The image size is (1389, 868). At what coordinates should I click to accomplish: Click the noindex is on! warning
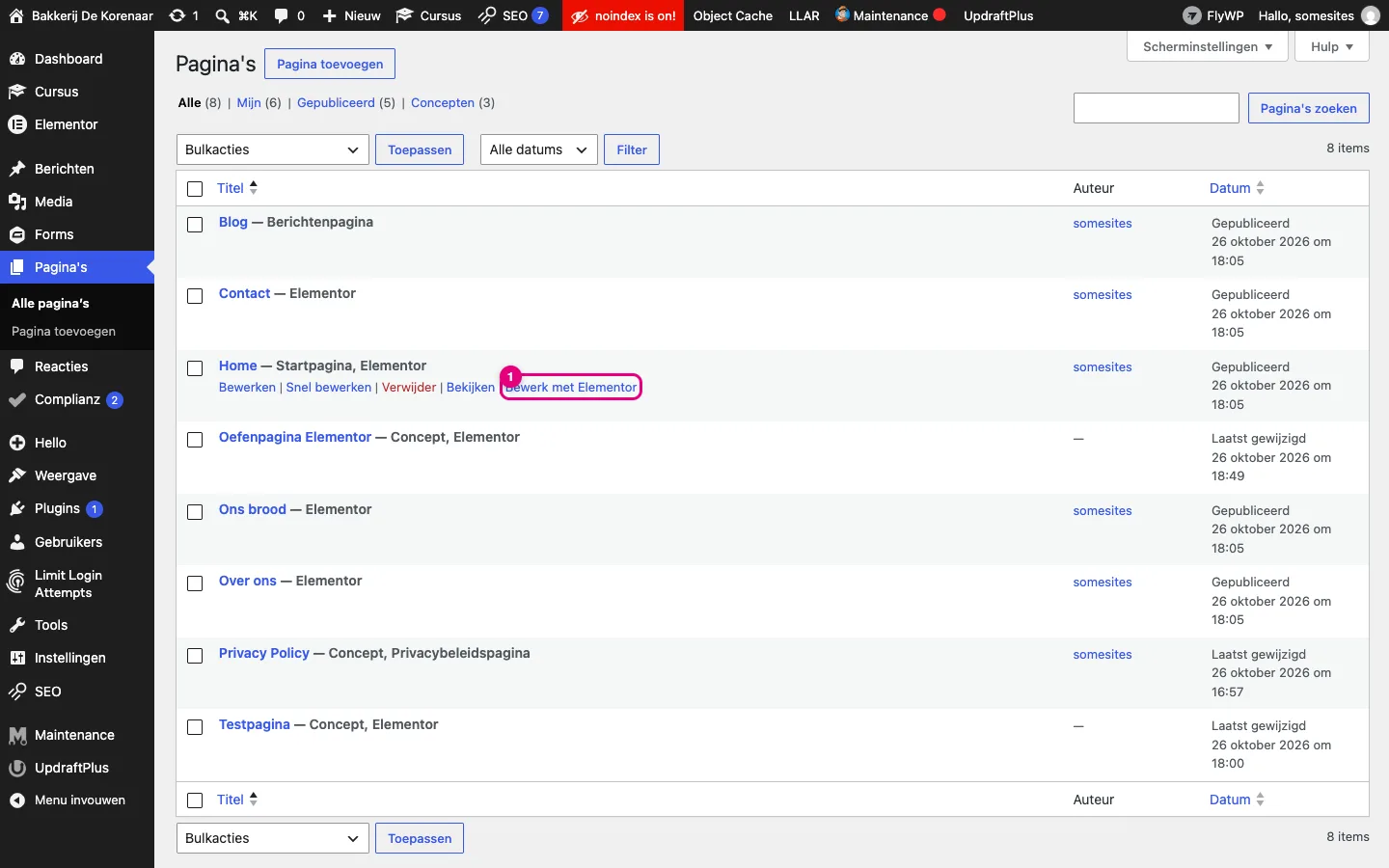click(623, 15)
